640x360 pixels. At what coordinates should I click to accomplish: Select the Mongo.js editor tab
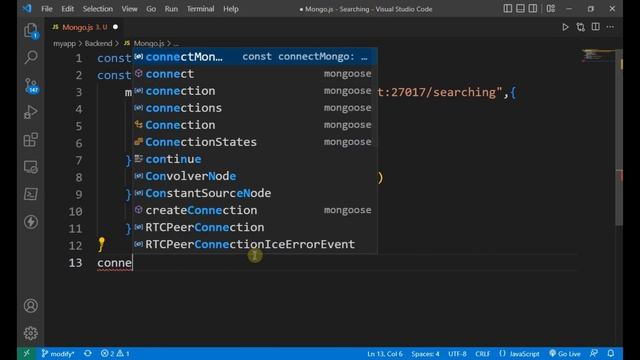[85, 27]
